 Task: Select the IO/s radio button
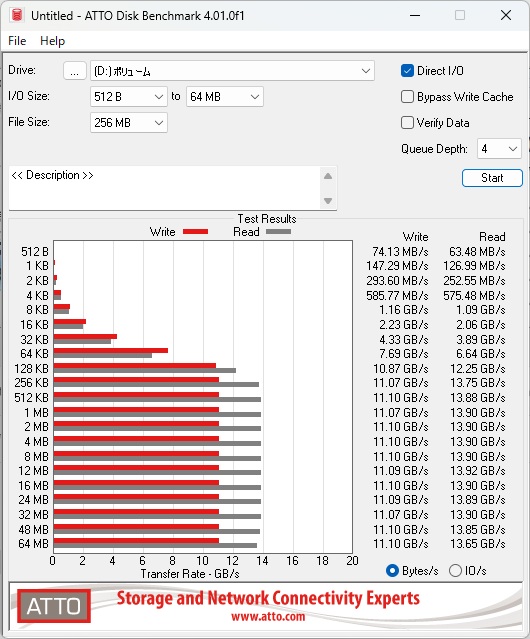(x=455, y=571)
